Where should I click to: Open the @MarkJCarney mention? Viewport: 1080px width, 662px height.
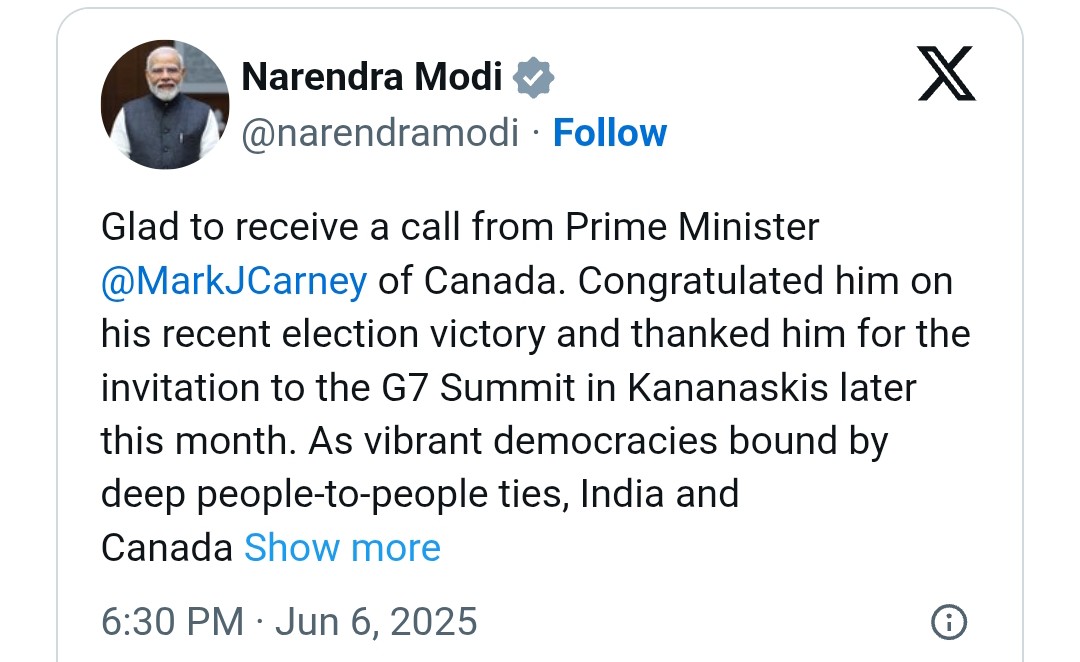pos(234,281)
